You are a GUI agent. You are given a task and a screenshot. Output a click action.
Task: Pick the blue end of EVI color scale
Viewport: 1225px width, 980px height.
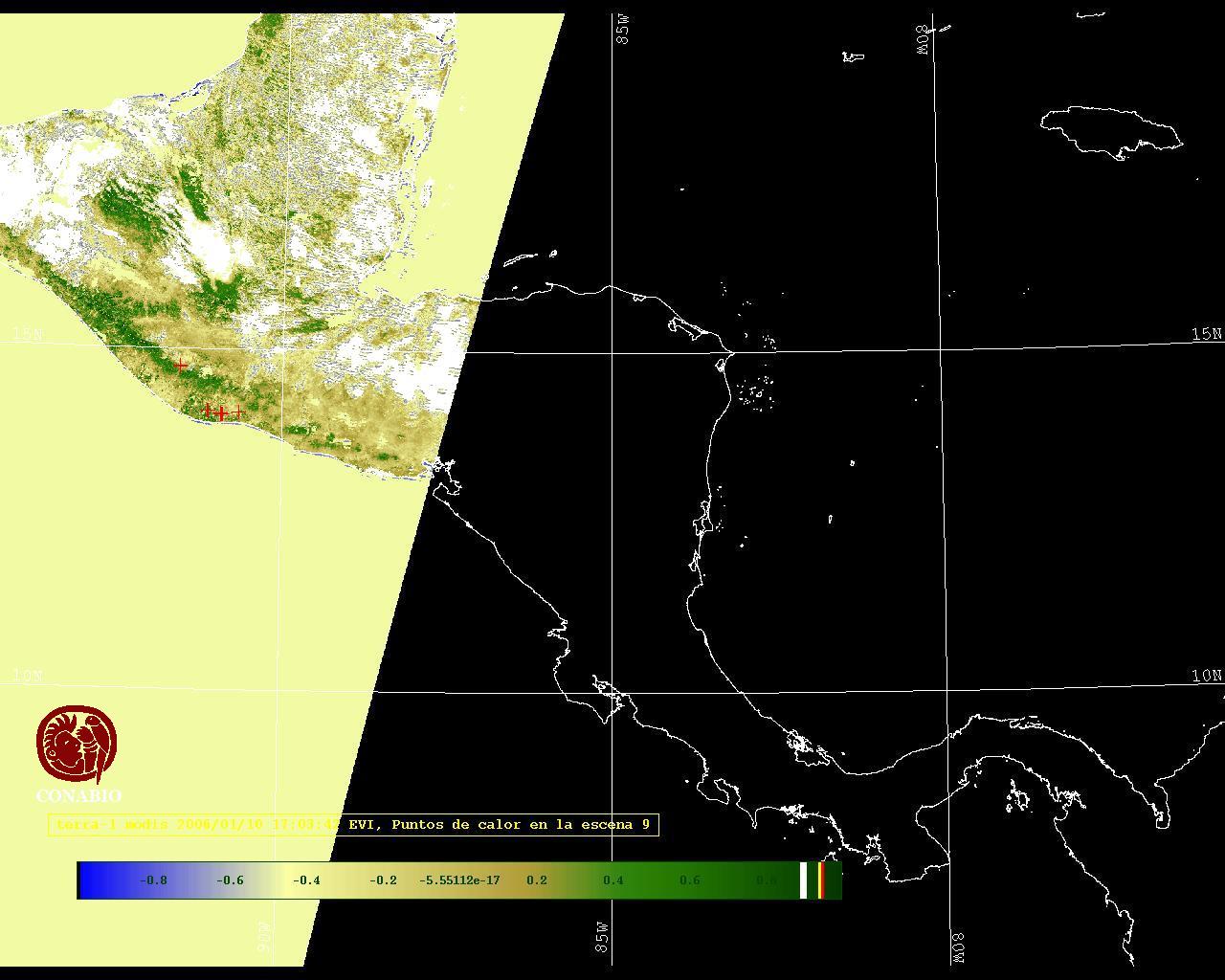[91, 880]
